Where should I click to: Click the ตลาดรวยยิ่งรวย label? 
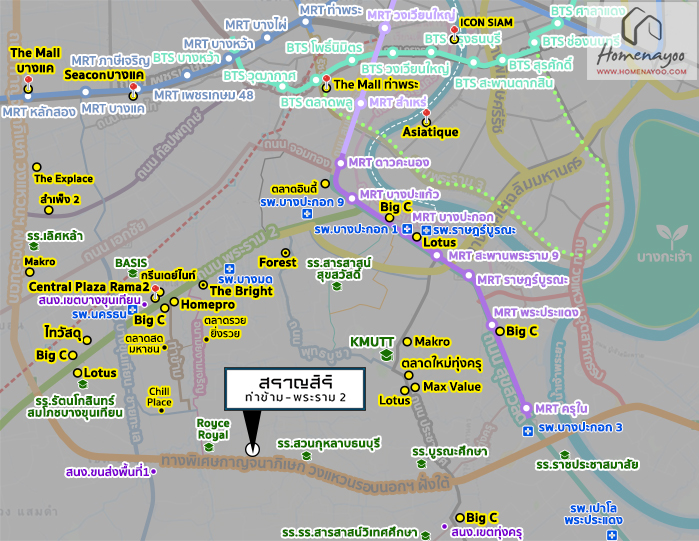pyautogui.click(x=225, y=327)
